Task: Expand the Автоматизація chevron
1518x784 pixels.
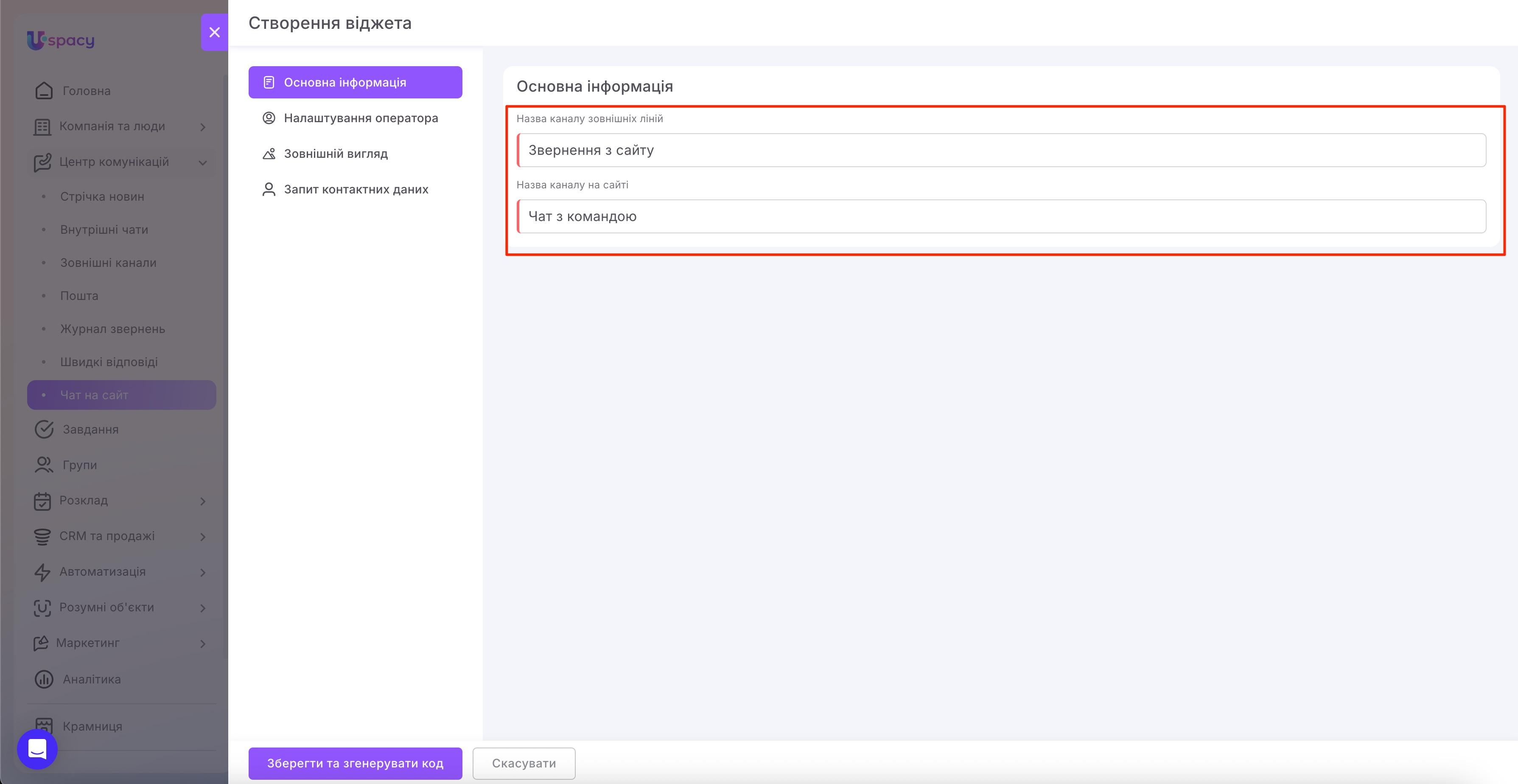Action: [x=203, y=572]
